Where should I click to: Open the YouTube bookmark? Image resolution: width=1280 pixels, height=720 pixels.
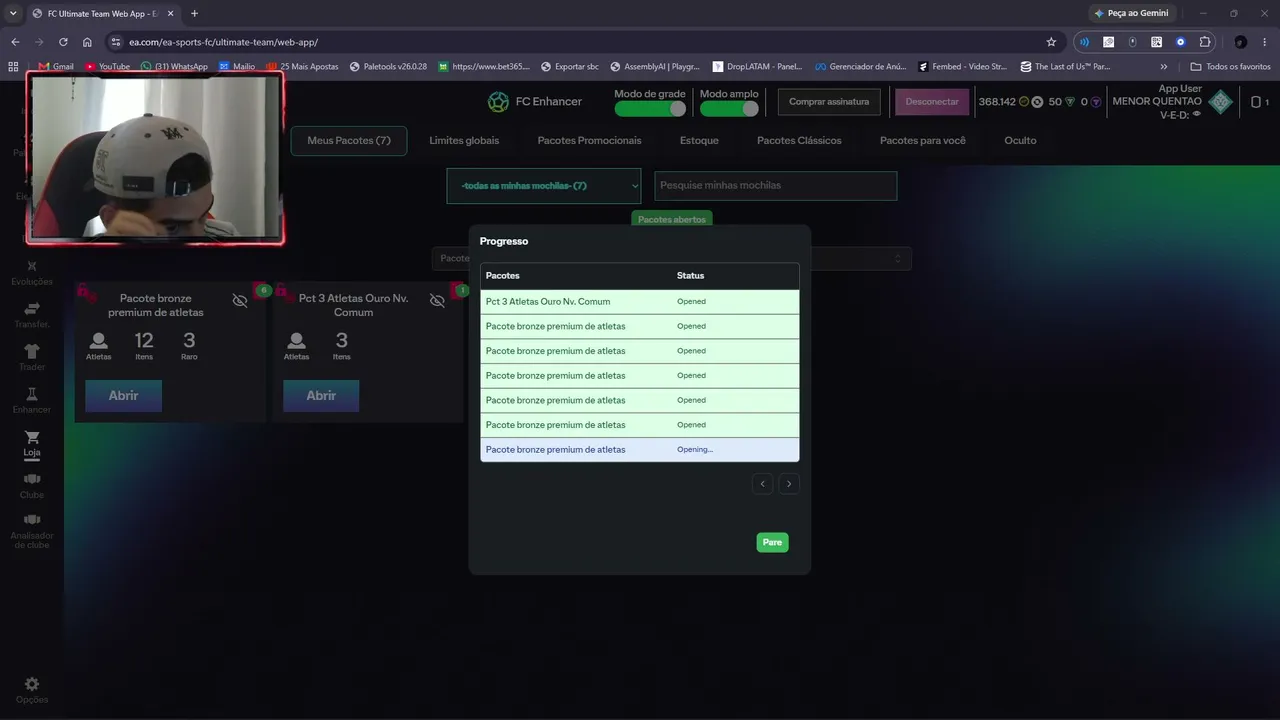(x=107, y=67)
